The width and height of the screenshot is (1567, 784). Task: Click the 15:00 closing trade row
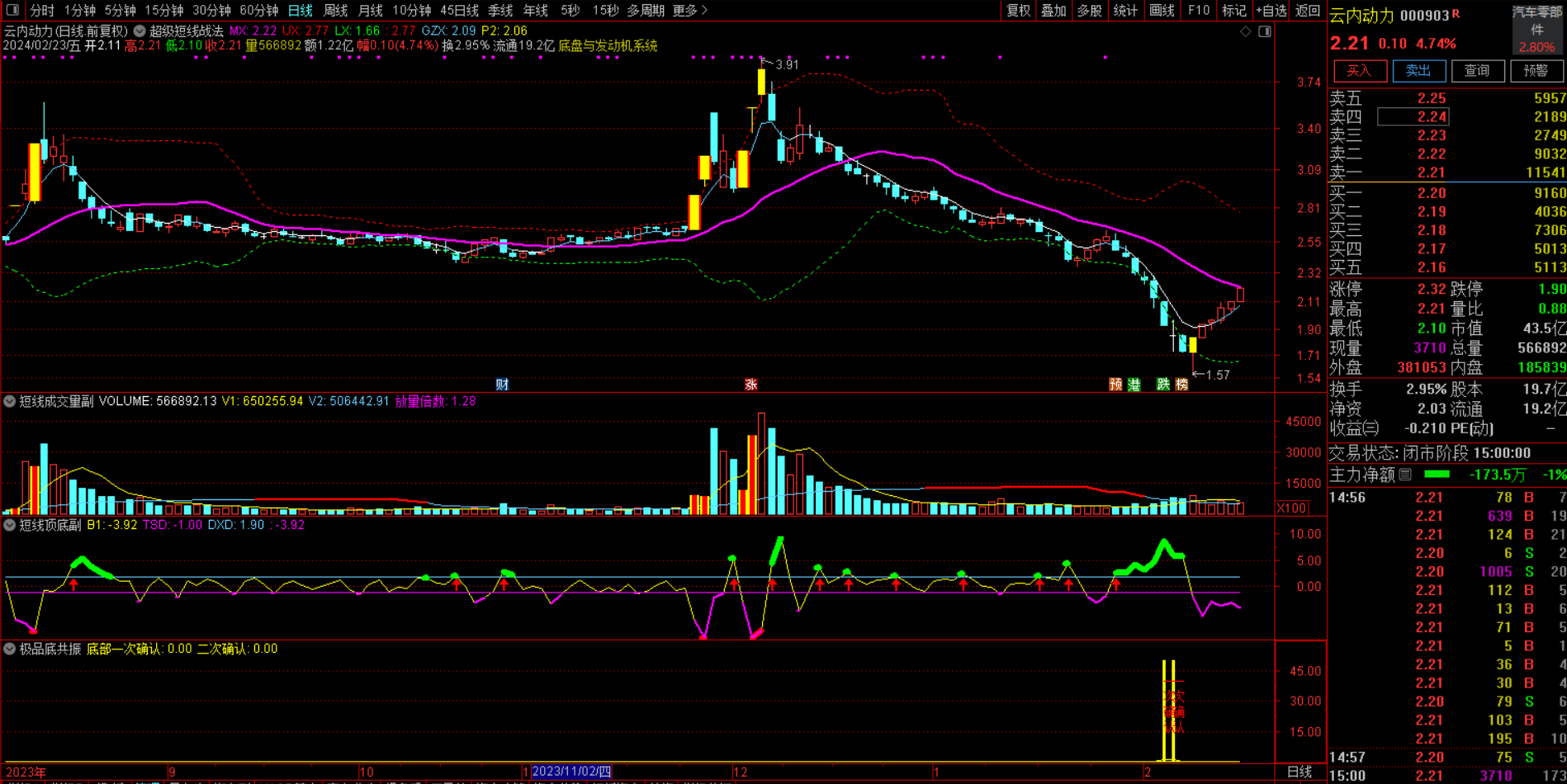(1447, 776)
